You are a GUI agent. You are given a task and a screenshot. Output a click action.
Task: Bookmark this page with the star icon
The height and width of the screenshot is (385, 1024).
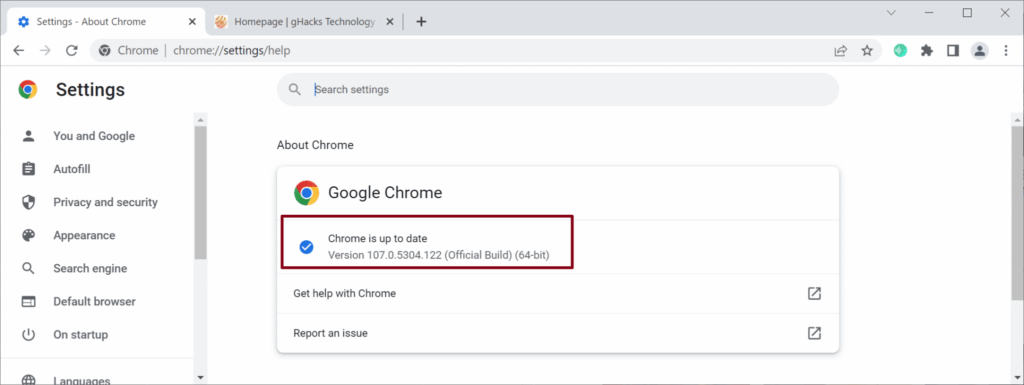pyautogui.click(x=867, y=51)
